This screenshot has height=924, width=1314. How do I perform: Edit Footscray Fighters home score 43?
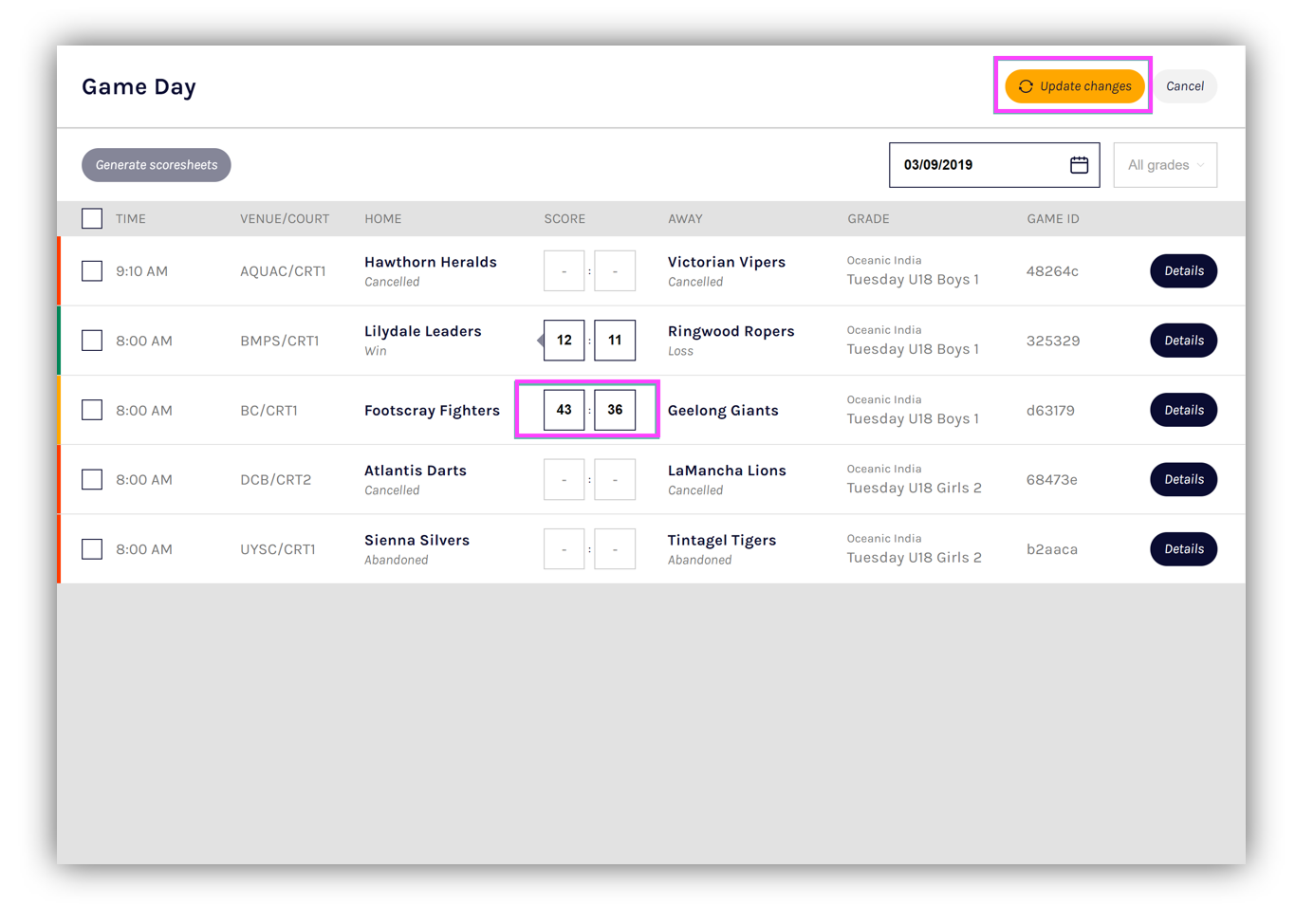[x=564, y=410]
